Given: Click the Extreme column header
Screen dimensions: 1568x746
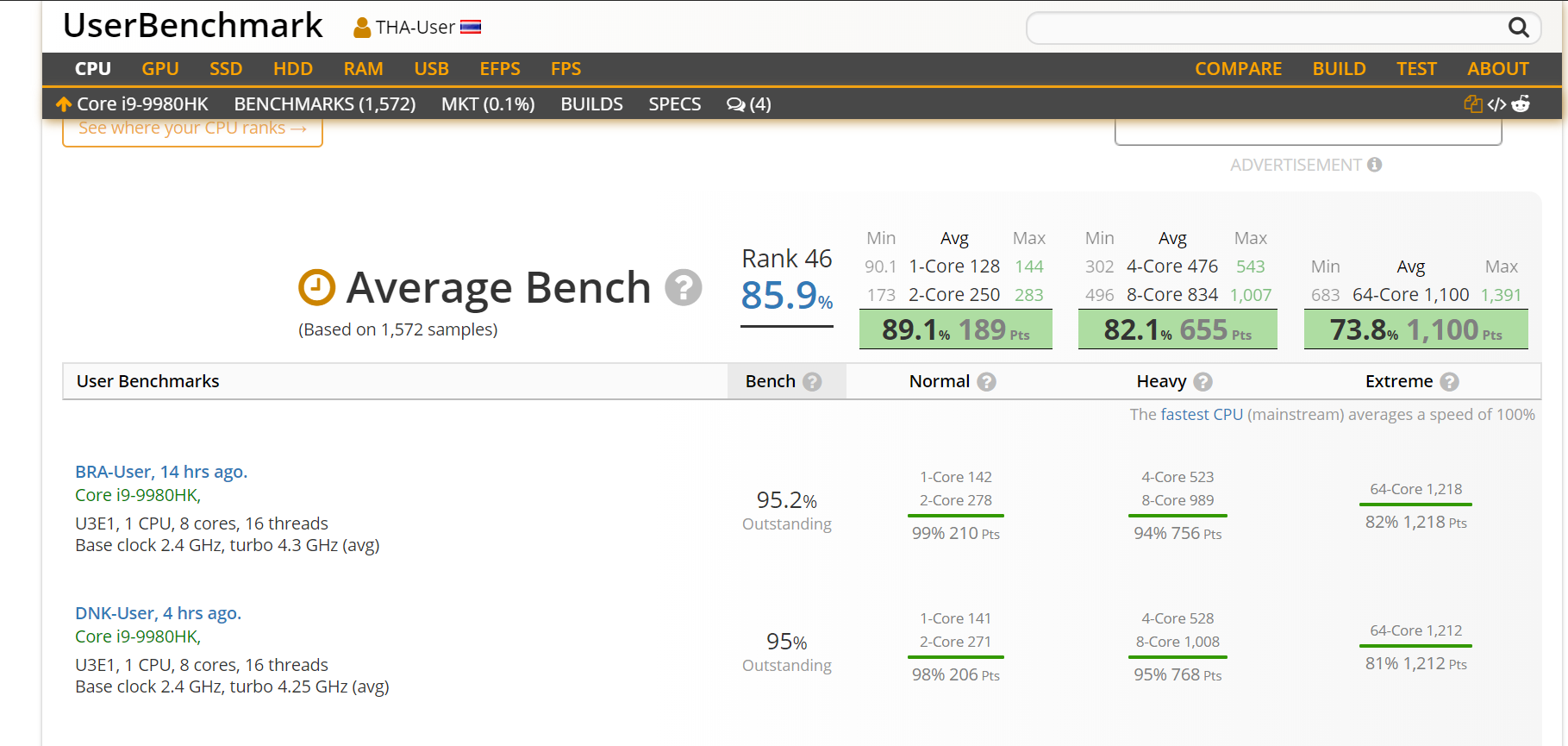Looking at the screenshot, I should coord(1399,382).
